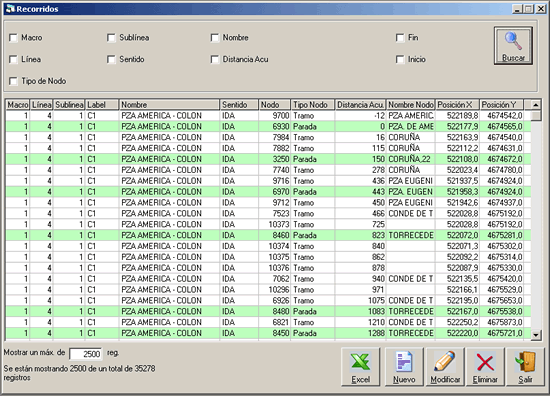Screen dimensions: 550x396
Task: Toggle the Sublínea checkbox
Action: click(111, 38)
